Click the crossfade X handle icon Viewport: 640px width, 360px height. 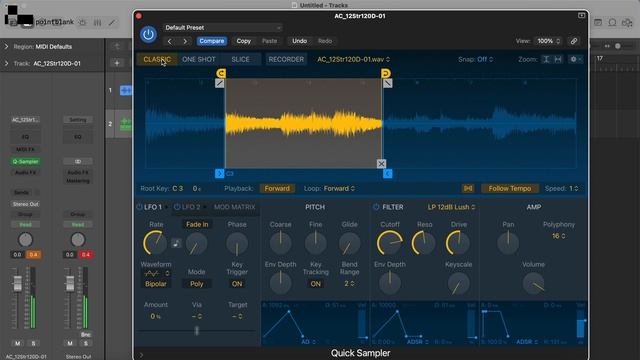point(381,164)
